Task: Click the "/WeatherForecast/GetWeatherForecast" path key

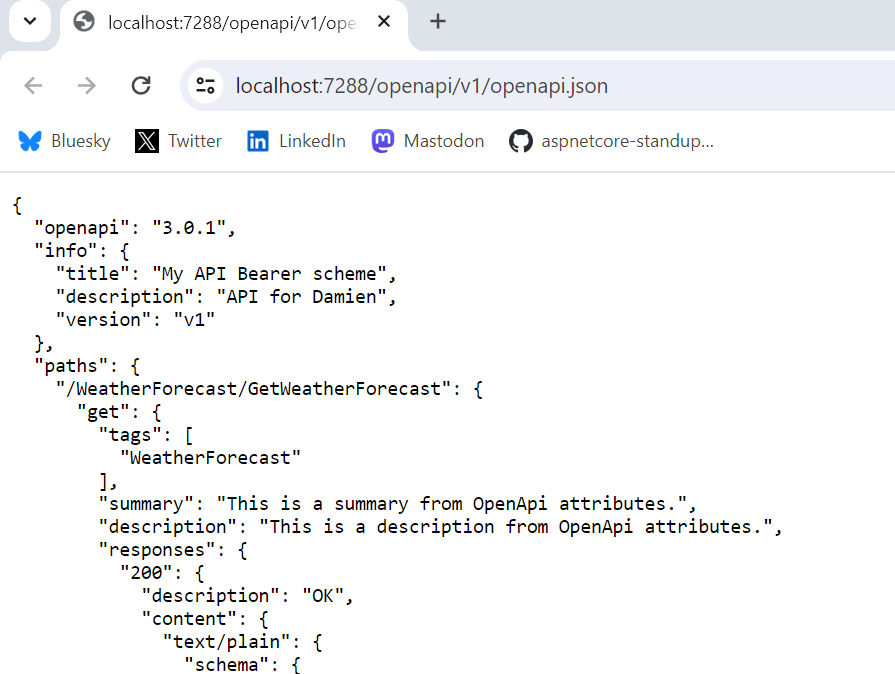Action: pyautogui.click(x=253, y=389)
